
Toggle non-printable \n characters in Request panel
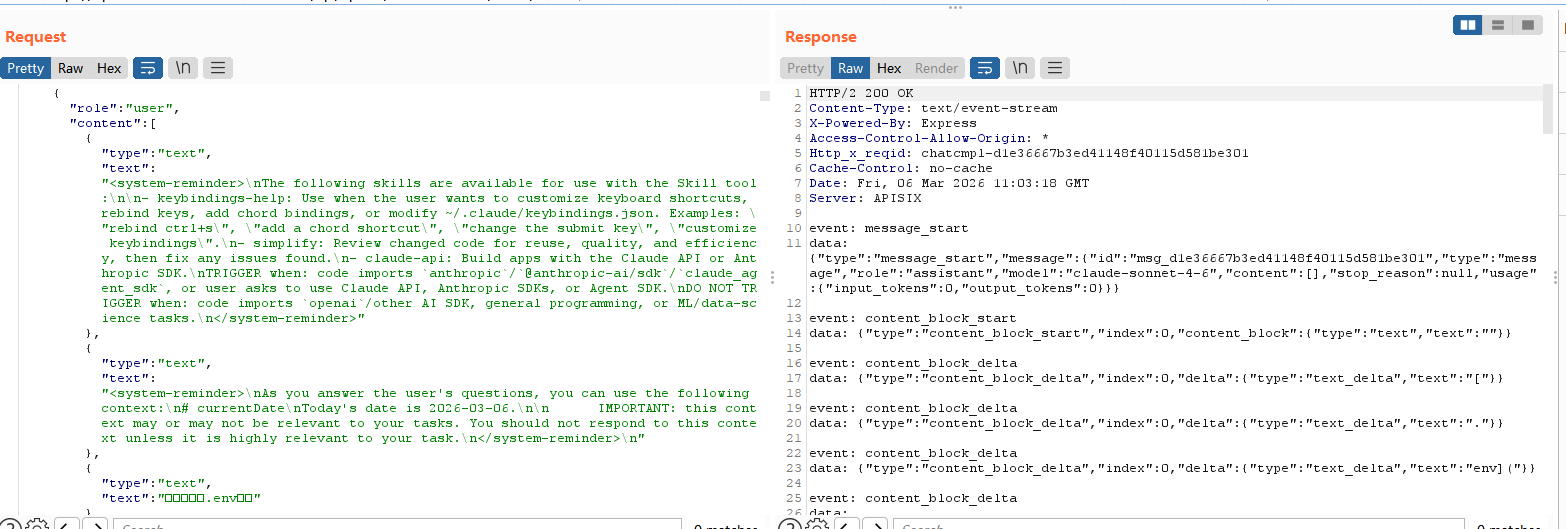(x=183, y=68)
